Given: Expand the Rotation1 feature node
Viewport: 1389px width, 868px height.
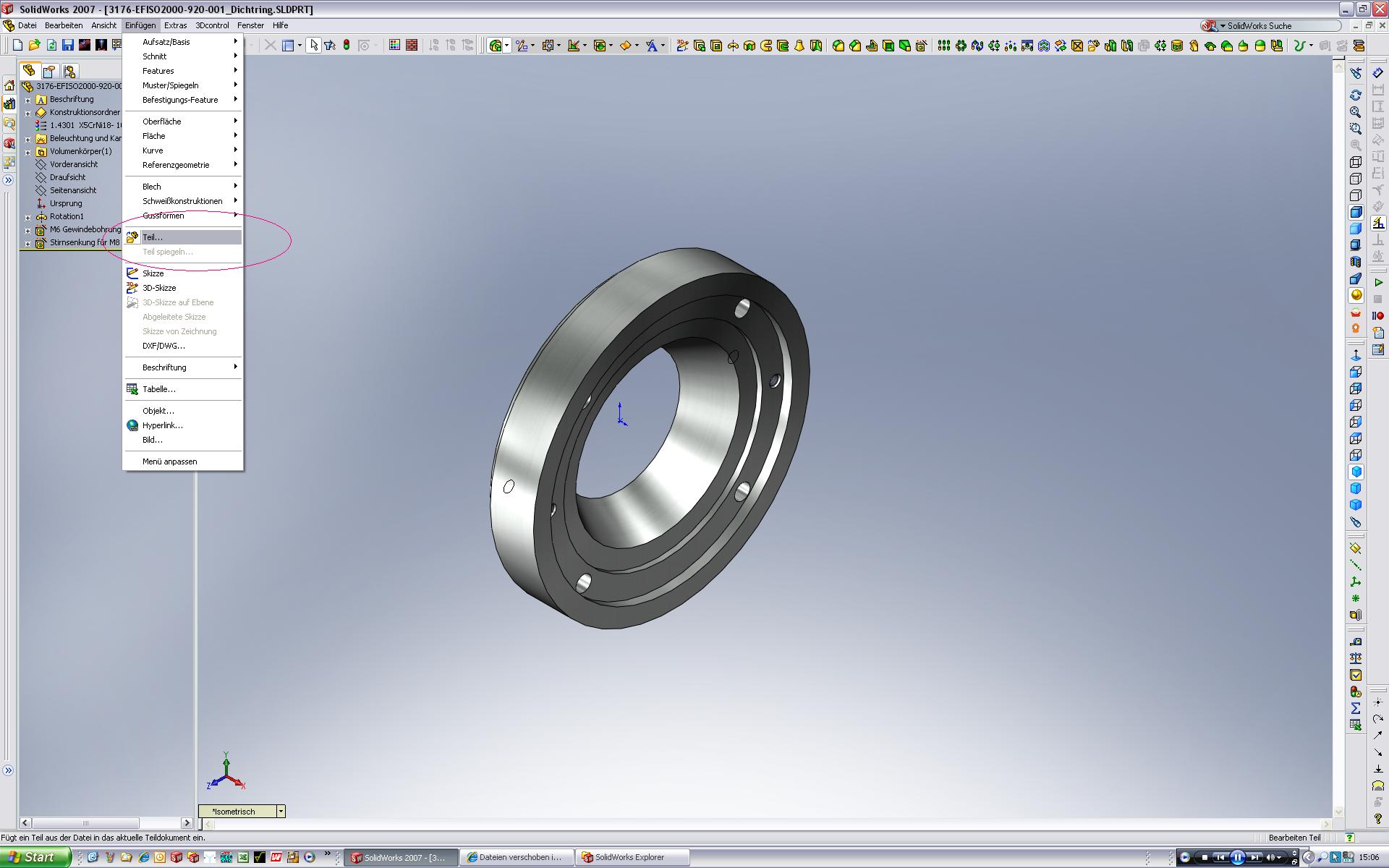Looking at the screenshot, I should click(x=28, y=217).
